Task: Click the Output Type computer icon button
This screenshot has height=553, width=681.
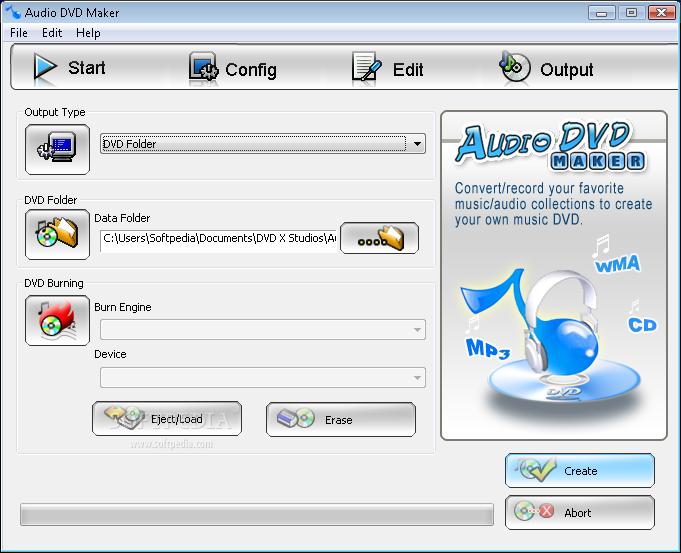Action: point(57,149)
